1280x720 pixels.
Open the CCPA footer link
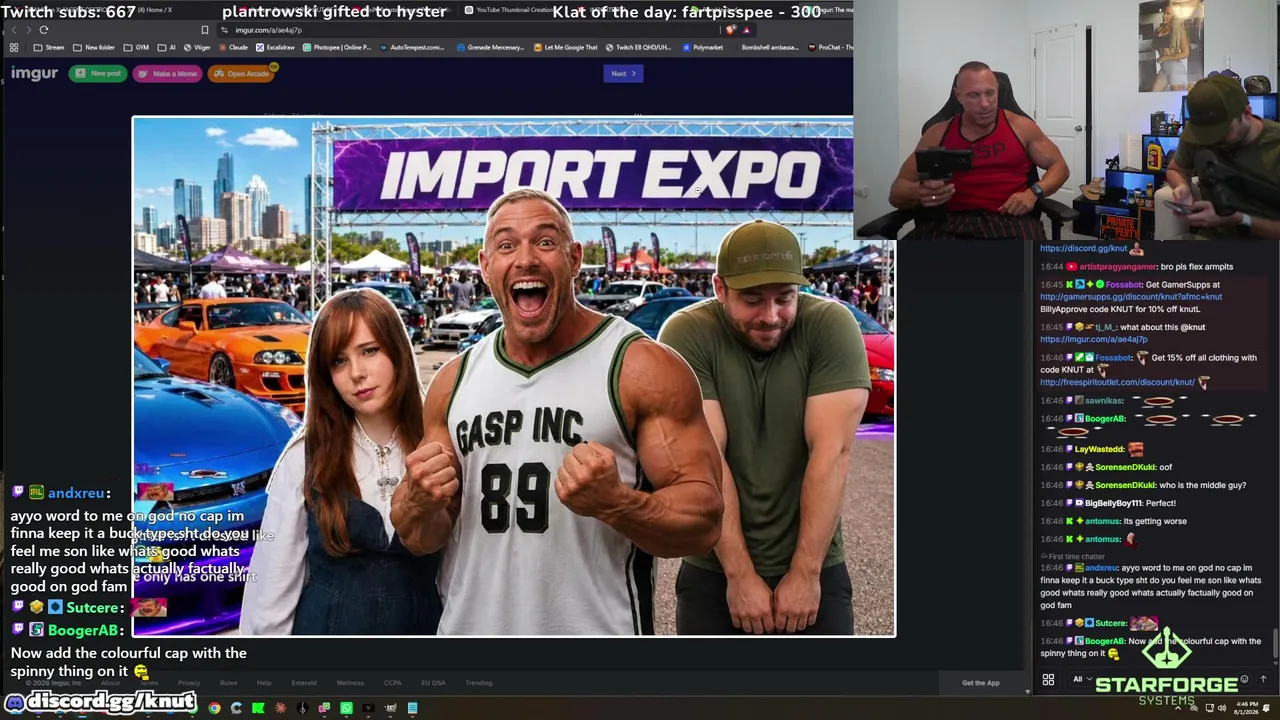[392, 683]
